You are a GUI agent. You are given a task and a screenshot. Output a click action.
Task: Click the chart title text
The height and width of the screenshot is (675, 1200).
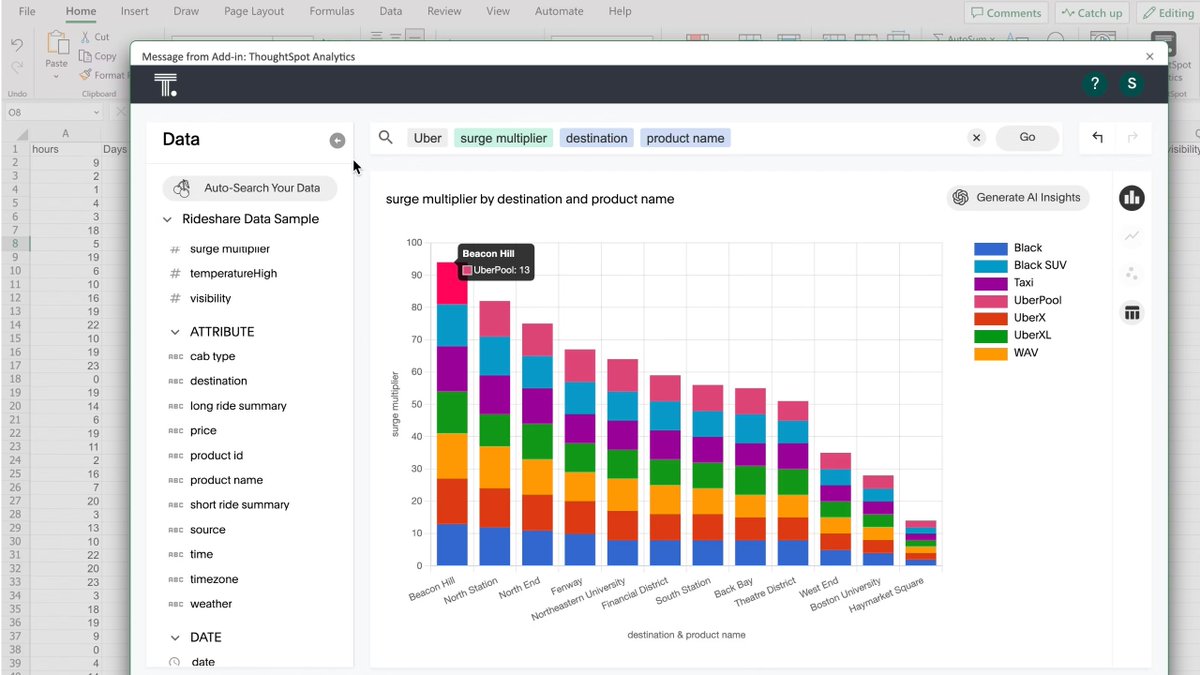pyautogui.click(x=530, y=199)
